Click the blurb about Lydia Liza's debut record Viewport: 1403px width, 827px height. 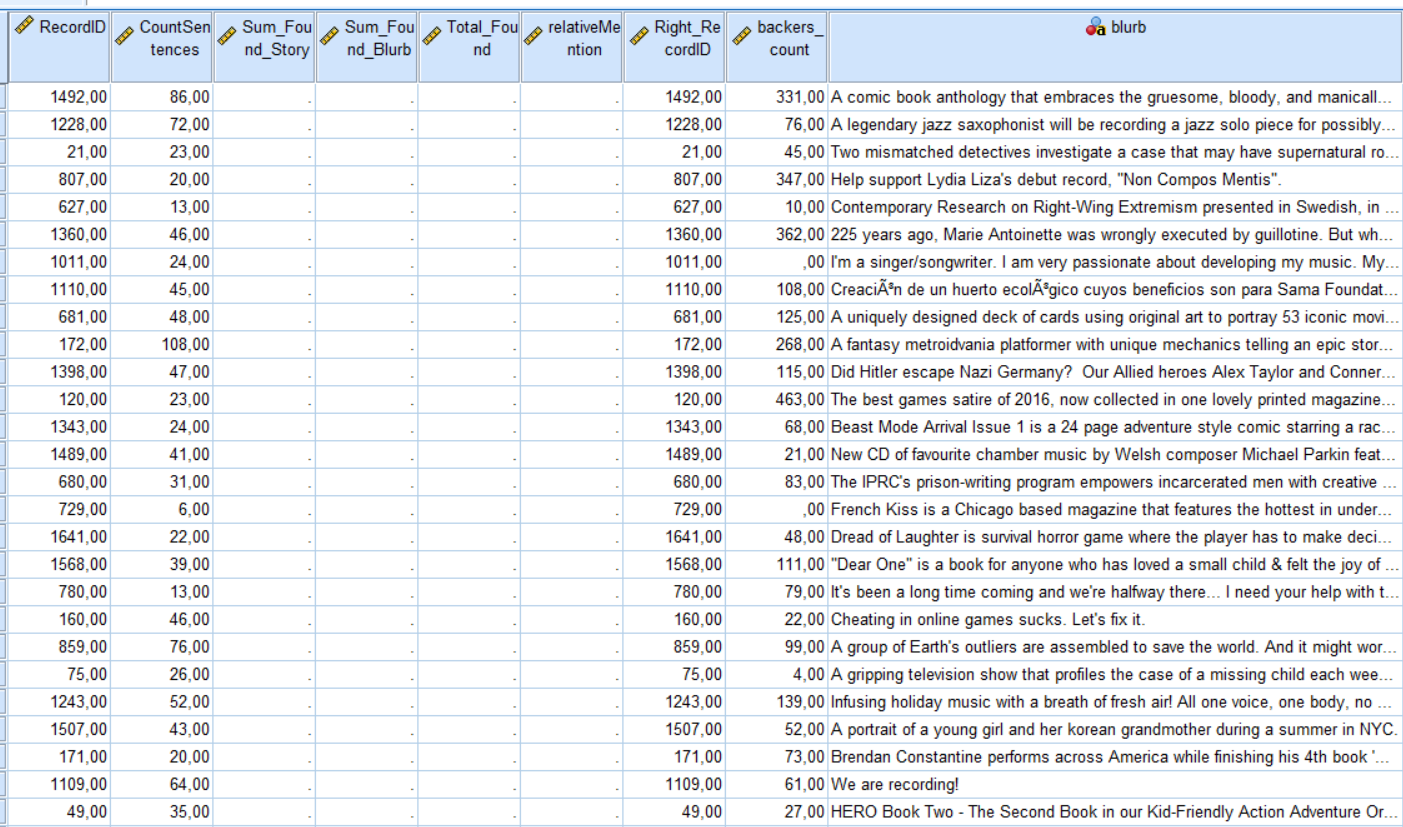(x=1000, y=180)
